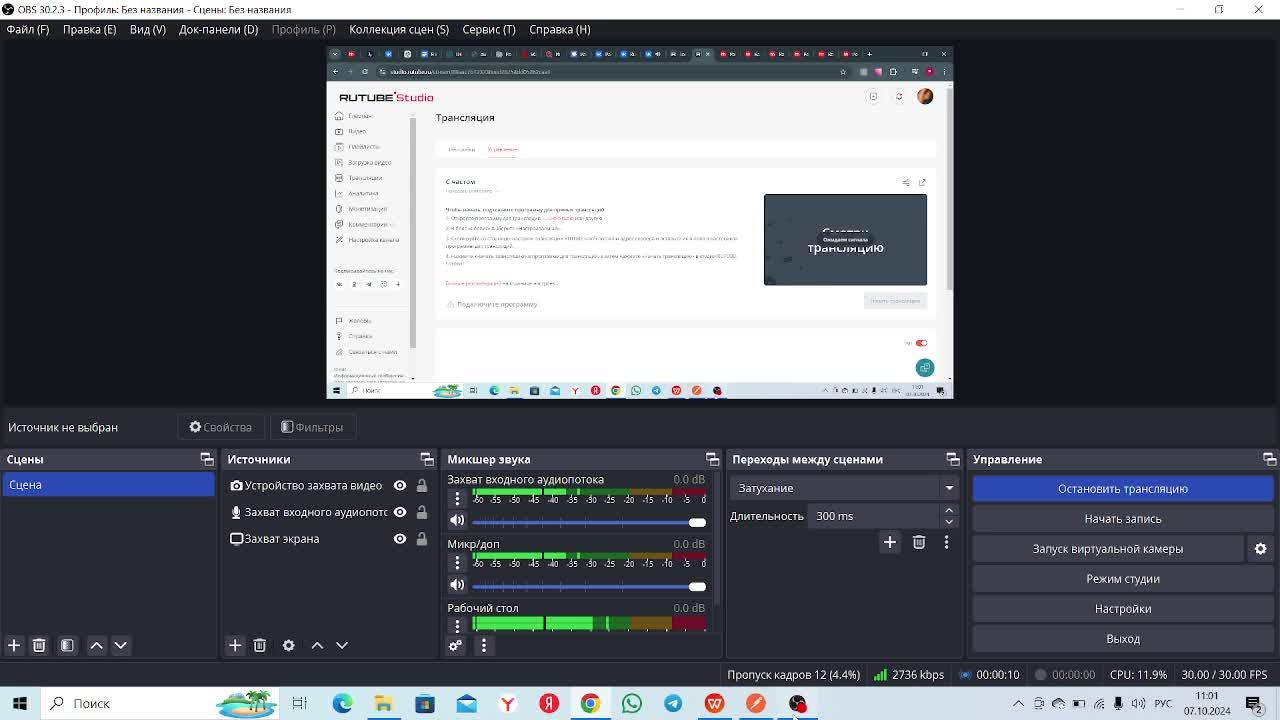Click Начать запись button
This screenshot has height=720, width=1280.
coord(1123,518)
